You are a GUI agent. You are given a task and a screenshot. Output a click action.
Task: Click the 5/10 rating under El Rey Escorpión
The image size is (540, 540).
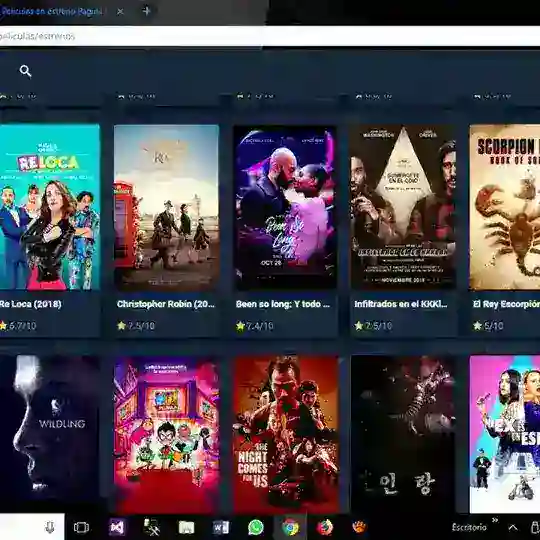(x=494, y=325)
